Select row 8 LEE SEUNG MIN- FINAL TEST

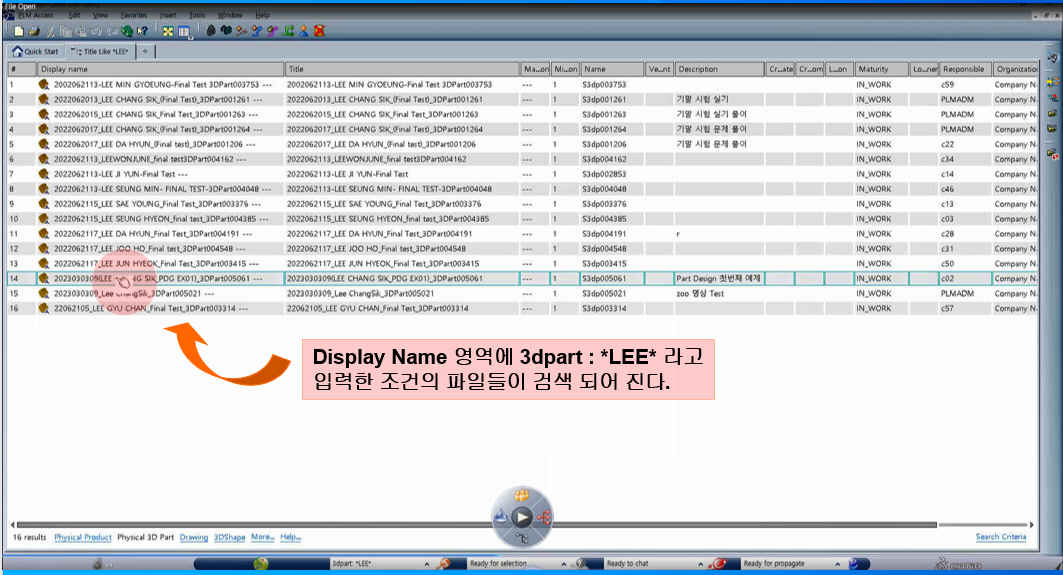pos(522,189)
